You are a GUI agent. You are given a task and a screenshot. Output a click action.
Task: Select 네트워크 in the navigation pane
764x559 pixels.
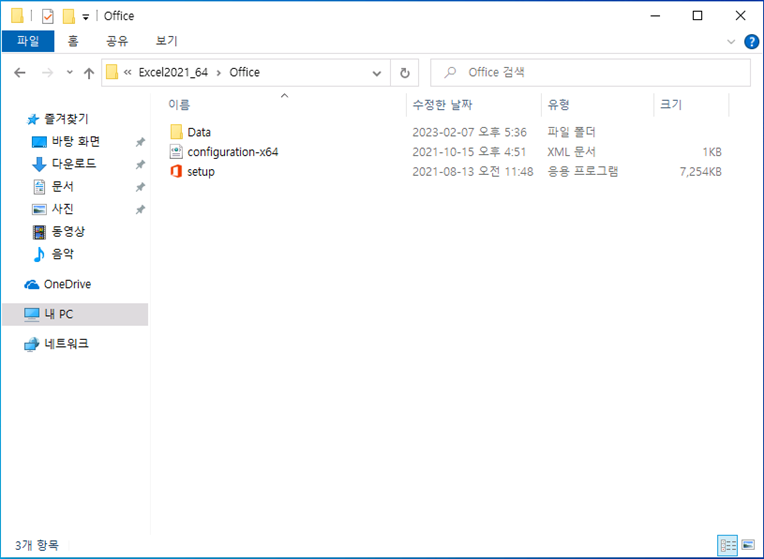click(67, 344)
